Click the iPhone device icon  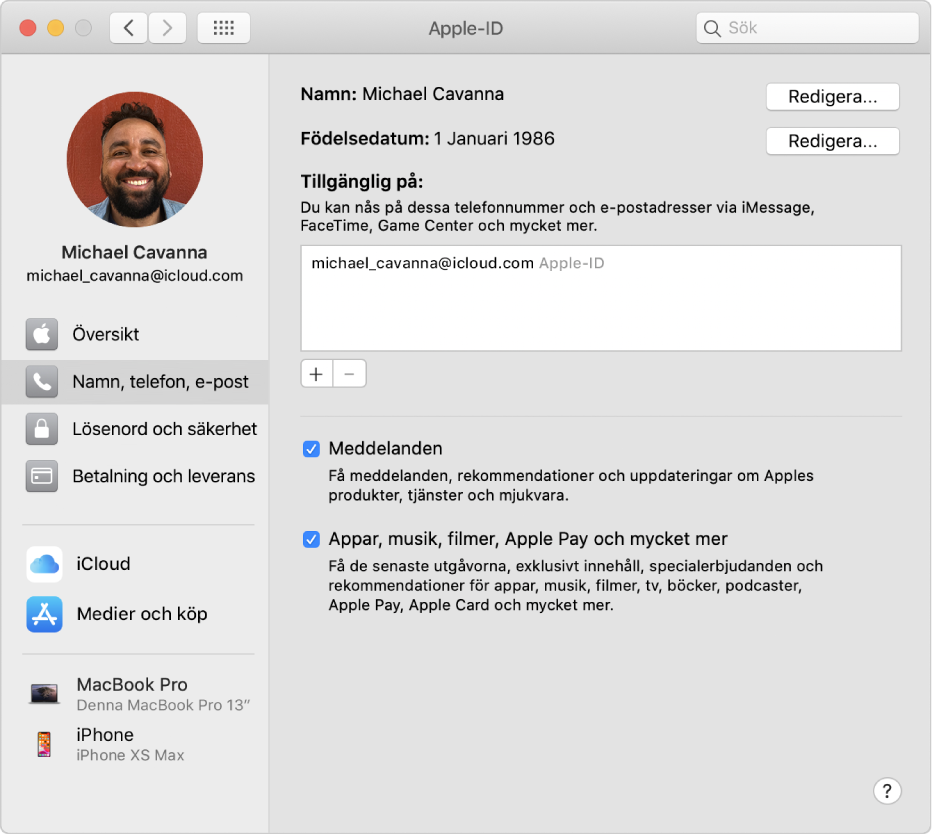point(44,744)
